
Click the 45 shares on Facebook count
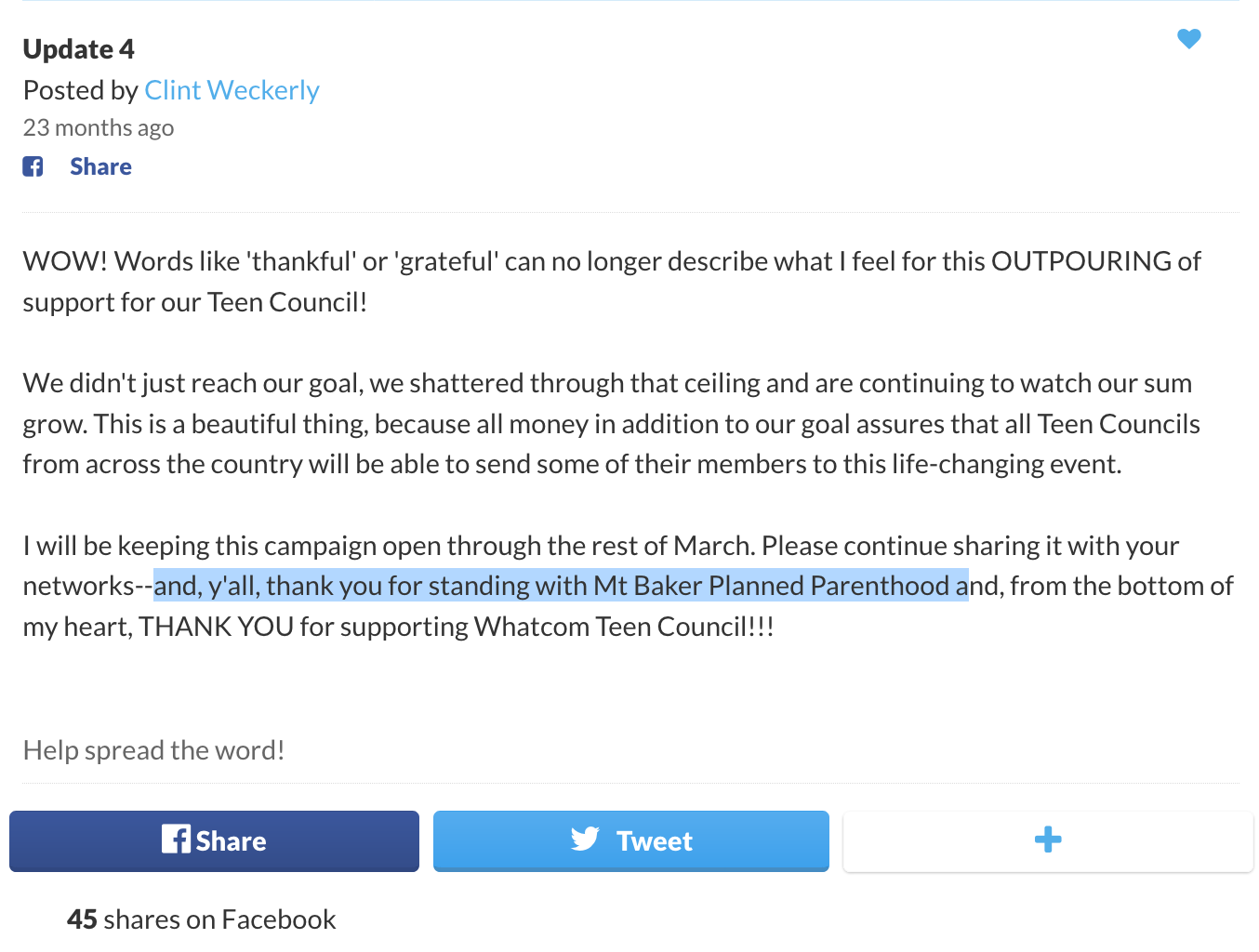pos(201,919)
